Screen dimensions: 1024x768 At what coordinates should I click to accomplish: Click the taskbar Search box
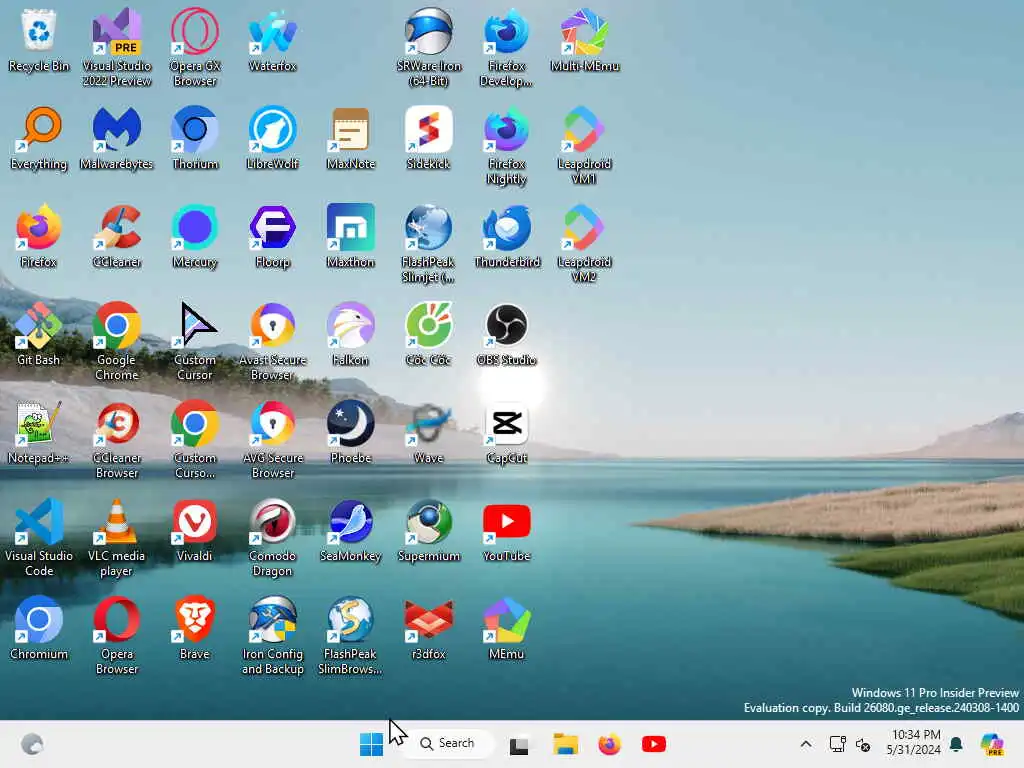(448, 743)
